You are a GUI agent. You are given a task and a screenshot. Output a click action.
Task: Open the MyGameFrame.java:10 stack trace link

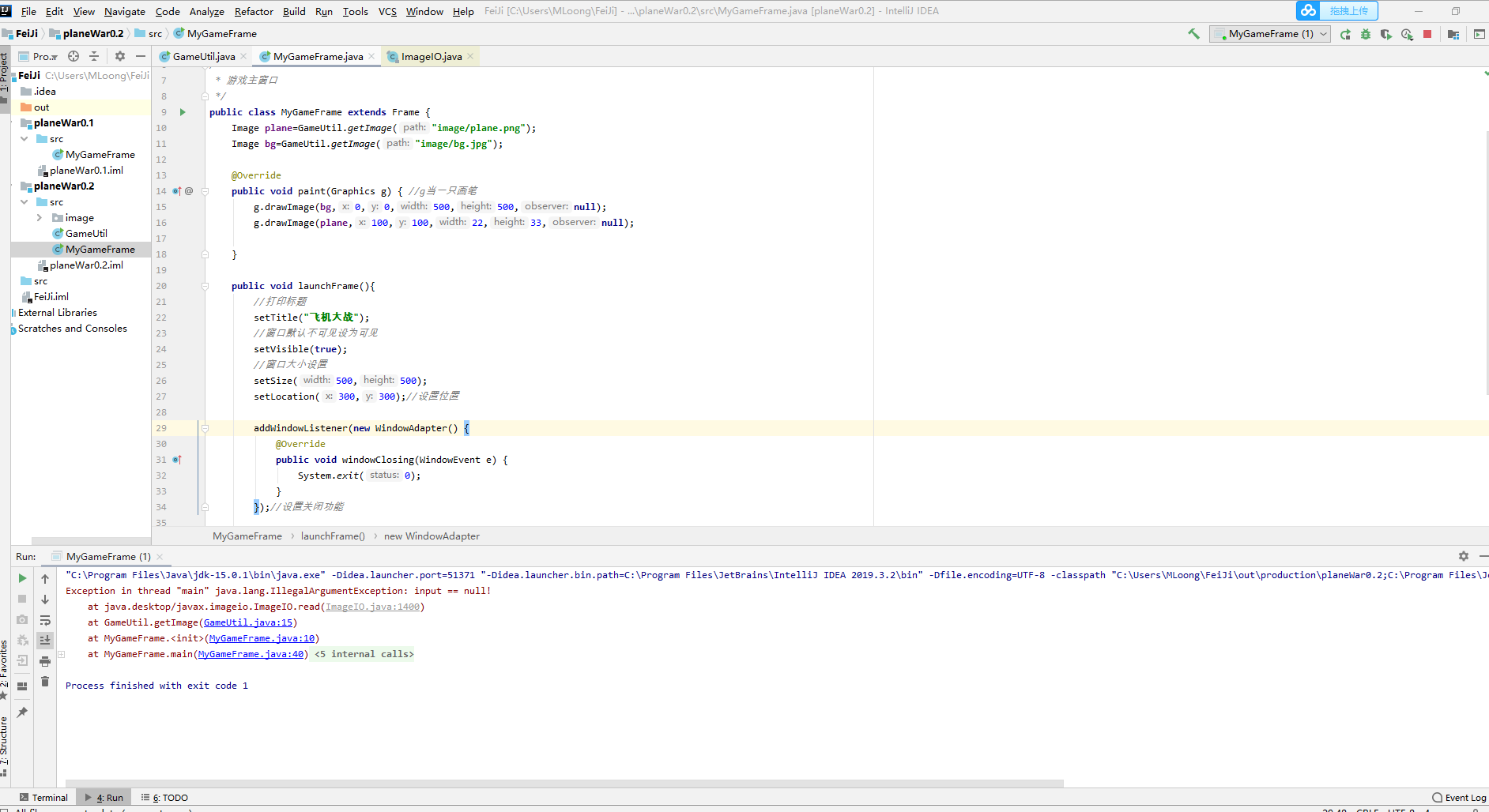(262, 638)
